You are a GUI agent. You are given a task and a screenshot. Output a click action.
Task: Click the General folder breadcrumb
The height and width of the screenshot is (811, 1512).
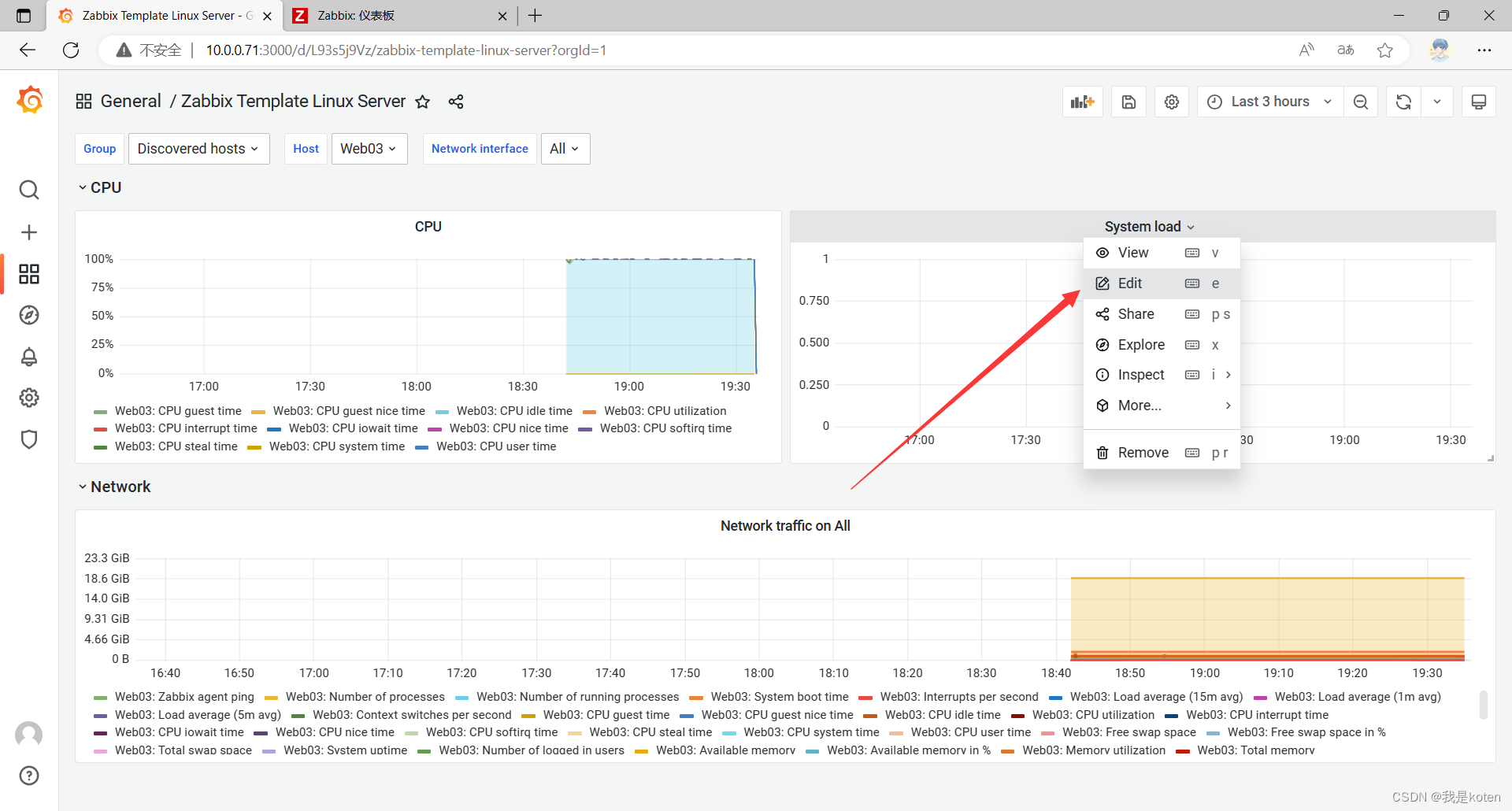(x=131, y=102)
